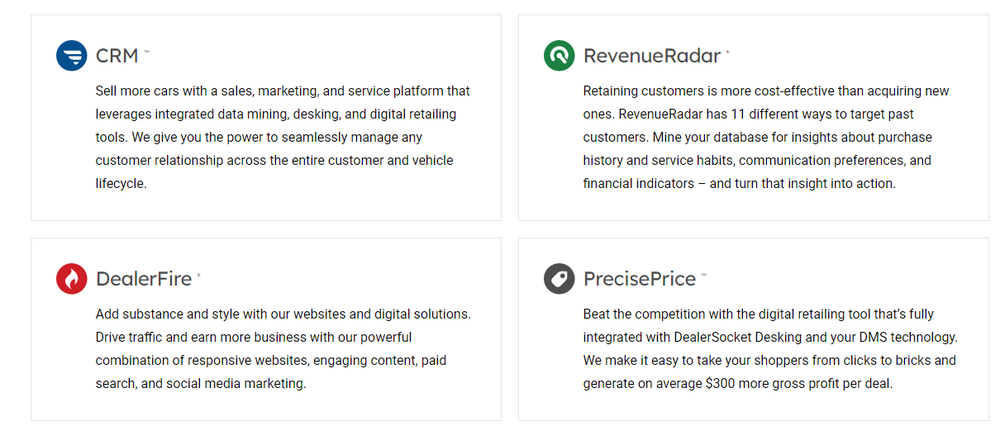Click the CRM description starting "Sell more cars"
Screen dimensions: 1000x424
(x=283, y=137)
